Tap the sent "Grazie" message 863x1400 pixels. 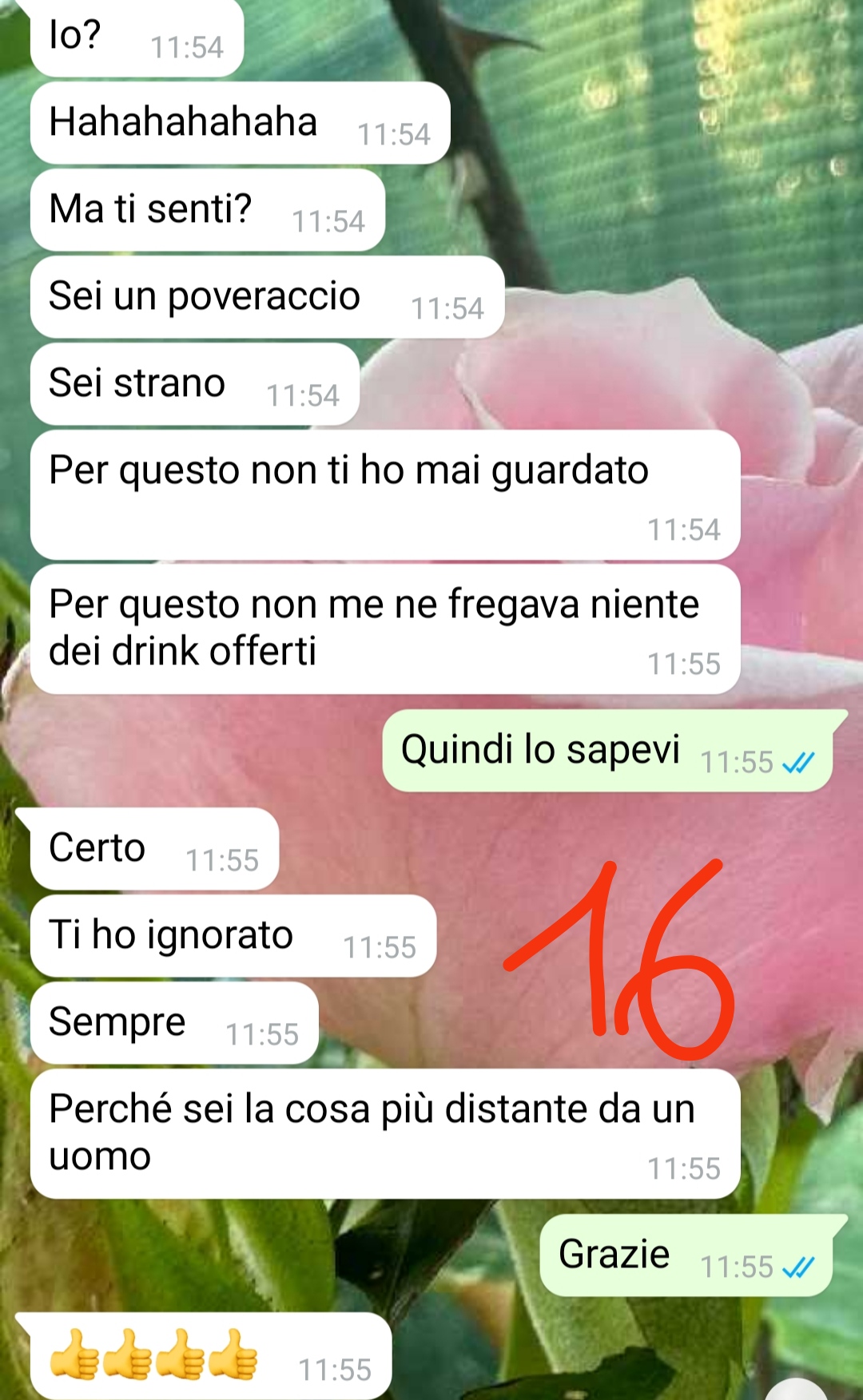(694, 1255)
